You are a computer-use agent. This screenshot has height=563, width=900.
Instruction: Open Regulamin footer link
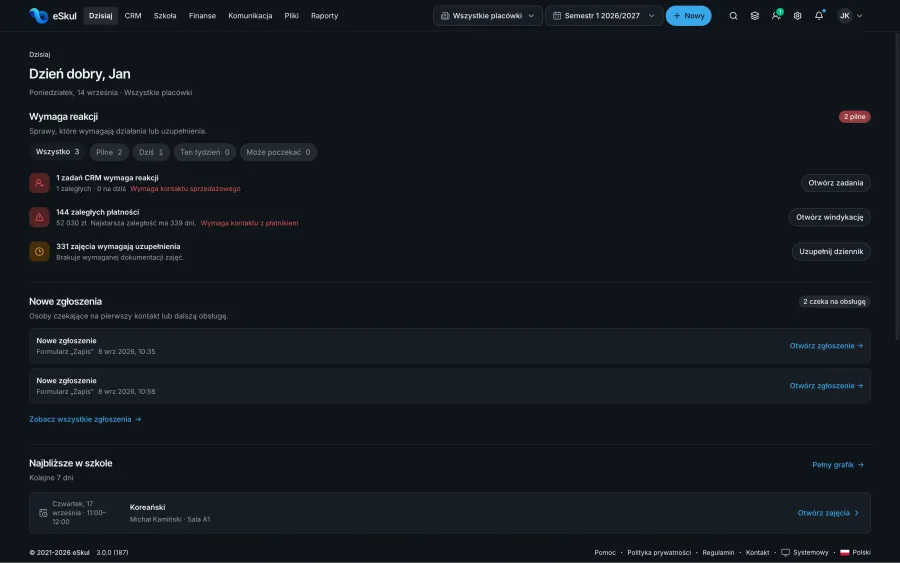718,553
